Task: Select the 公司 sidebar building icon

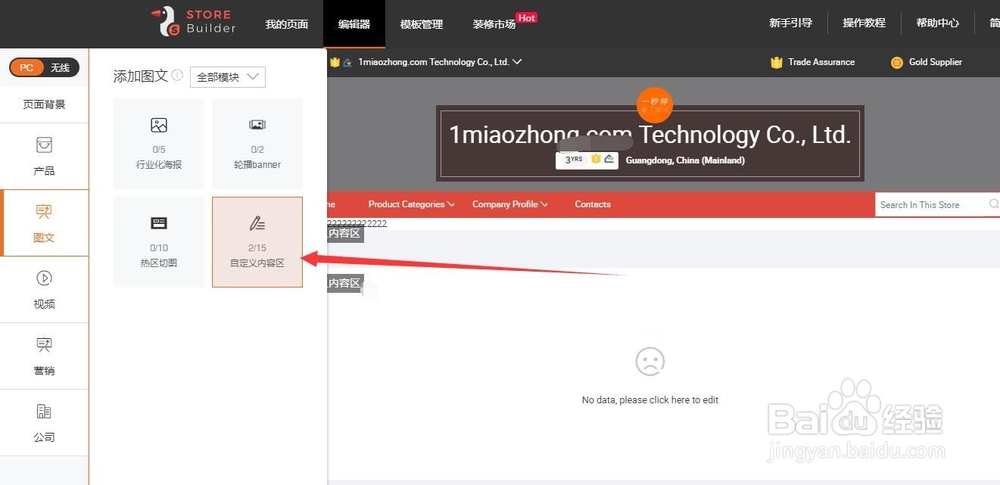Action: coord(44,411)
